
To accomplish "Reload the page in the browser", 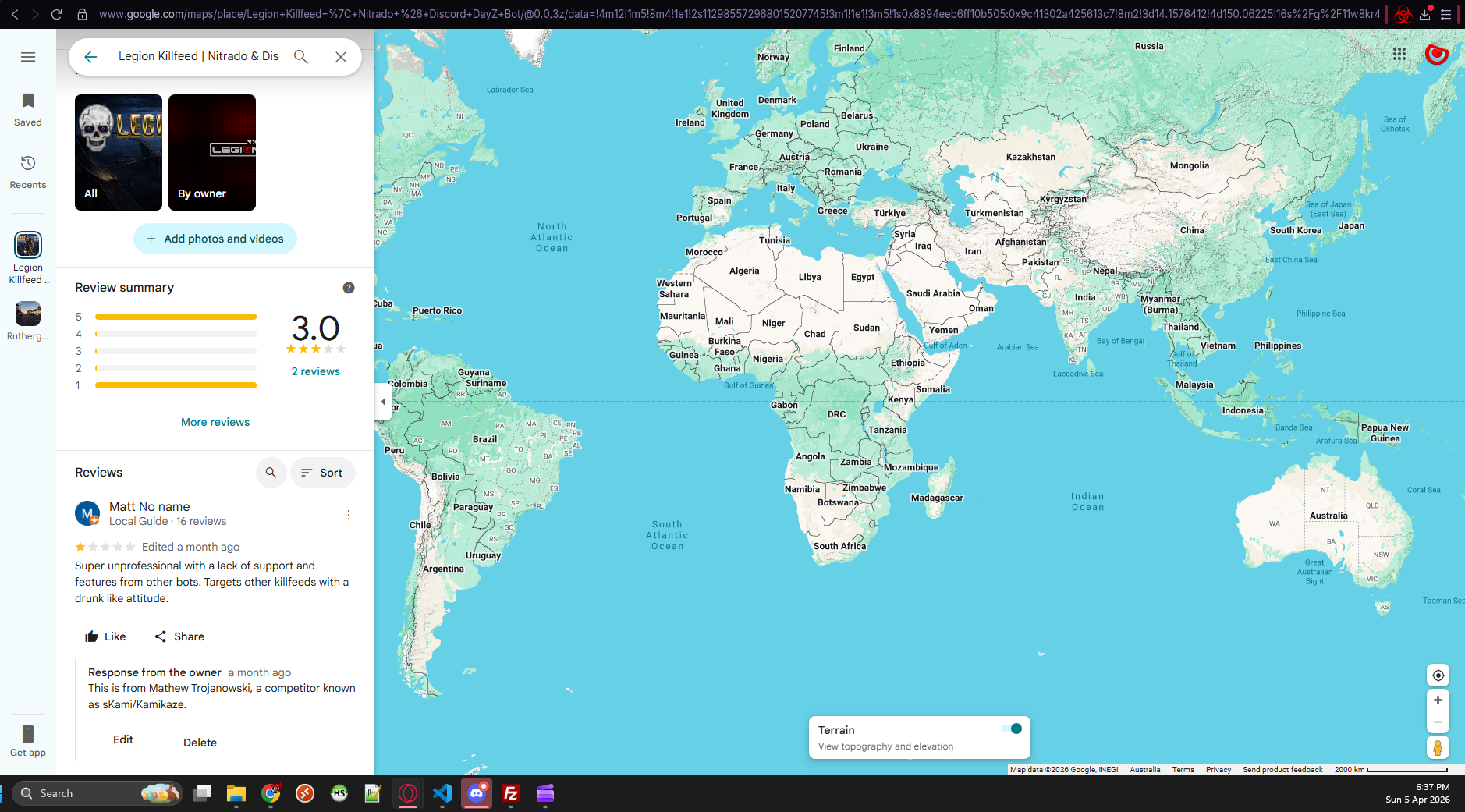I will point(56,14).
